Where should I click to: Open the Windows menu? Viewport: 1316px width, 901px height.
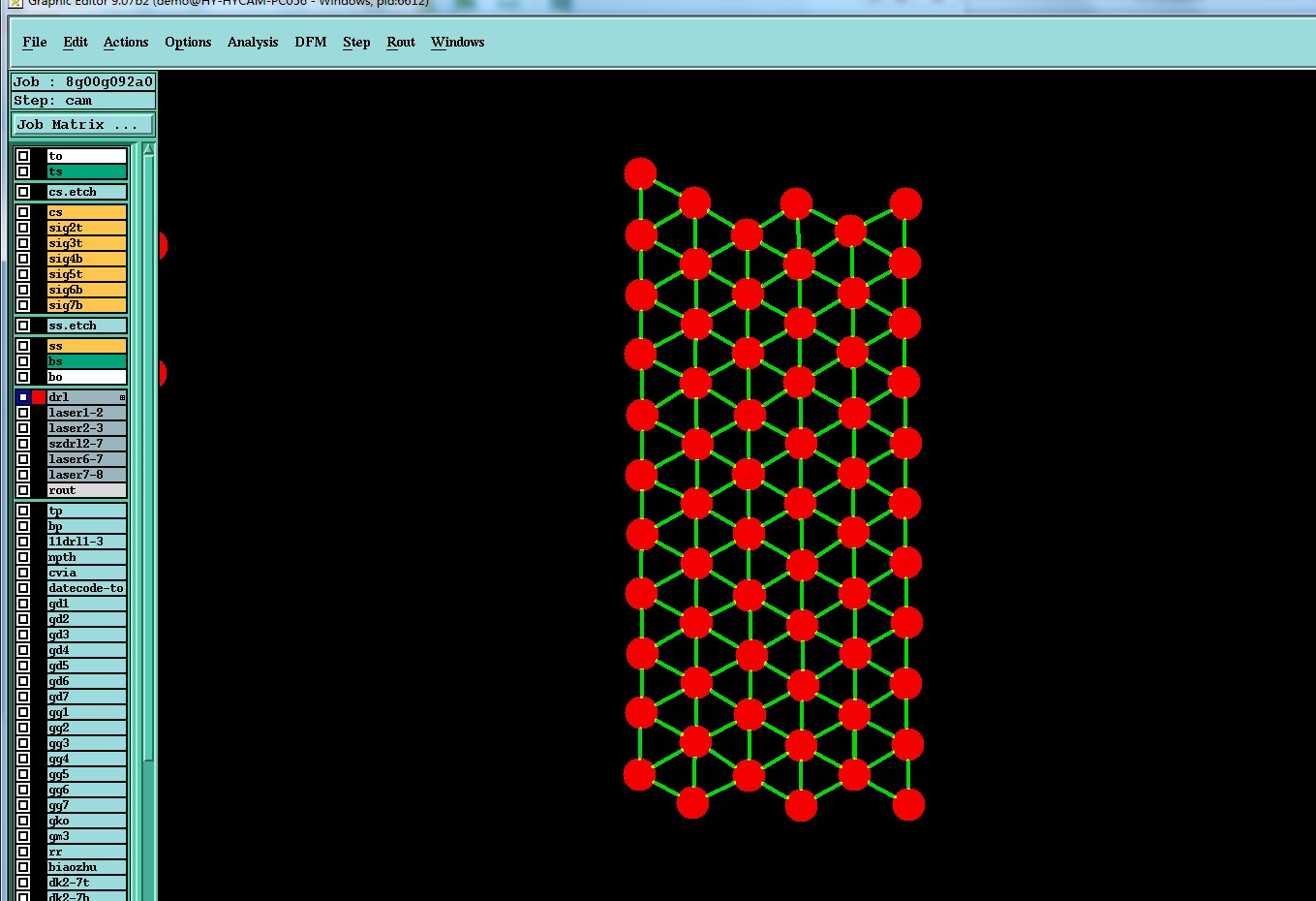tap(457, 42)
